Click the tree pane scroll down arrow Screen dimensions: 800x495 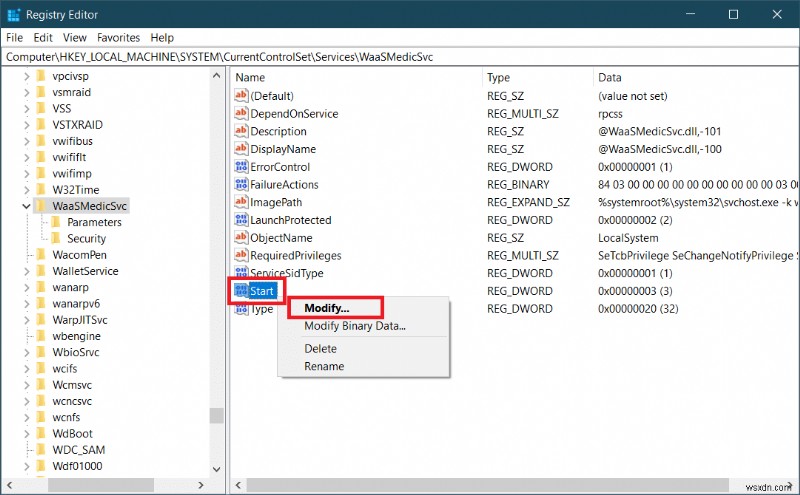[216, 469]
